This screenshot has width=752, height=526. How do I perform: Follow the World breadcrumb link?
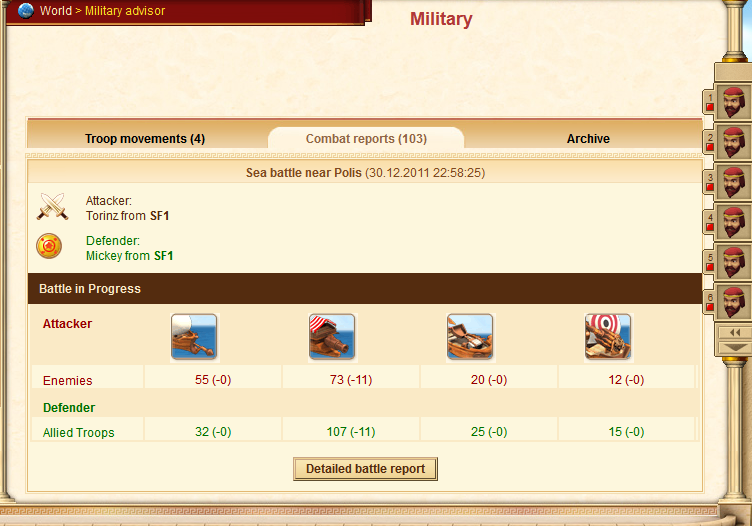(56, 11)
